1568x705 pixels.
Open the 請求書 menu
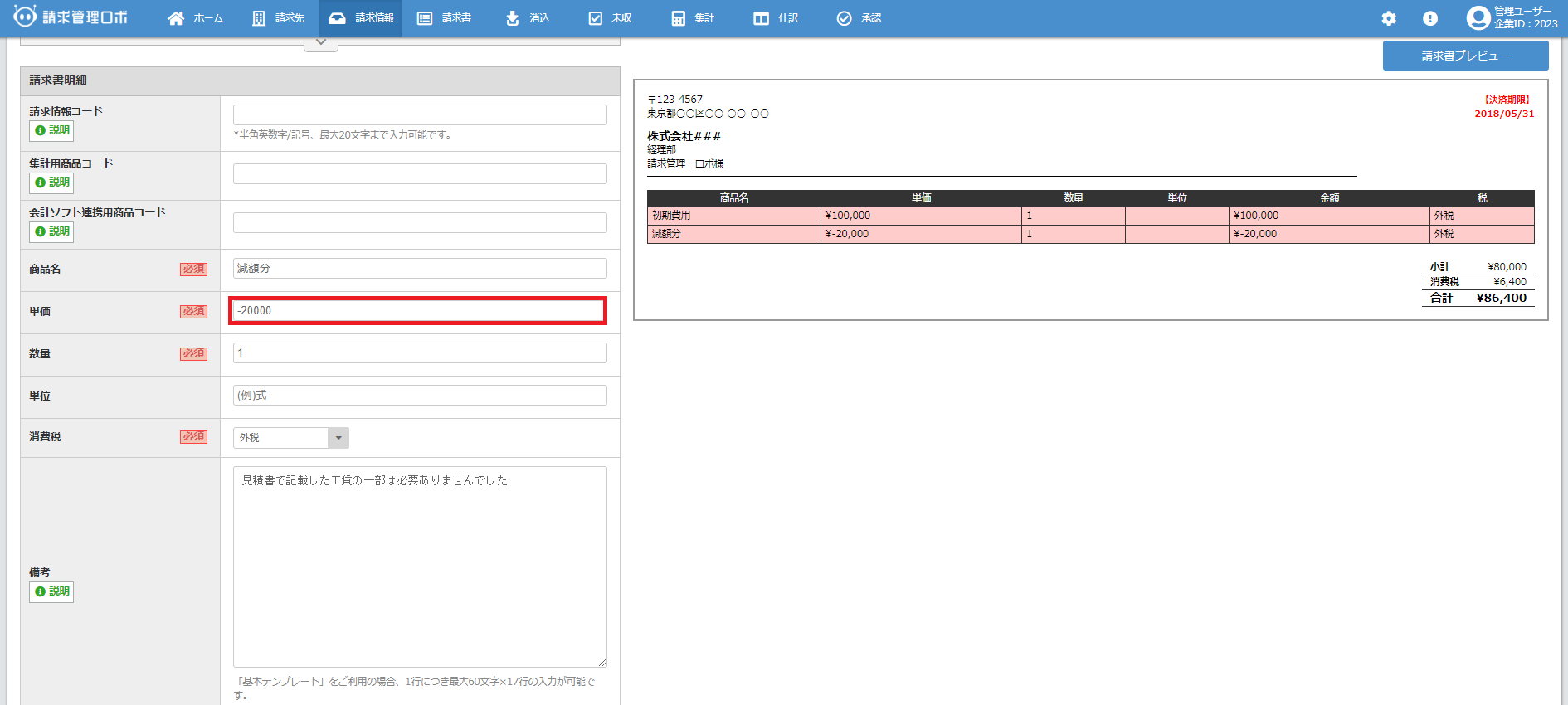coord(444,18)
